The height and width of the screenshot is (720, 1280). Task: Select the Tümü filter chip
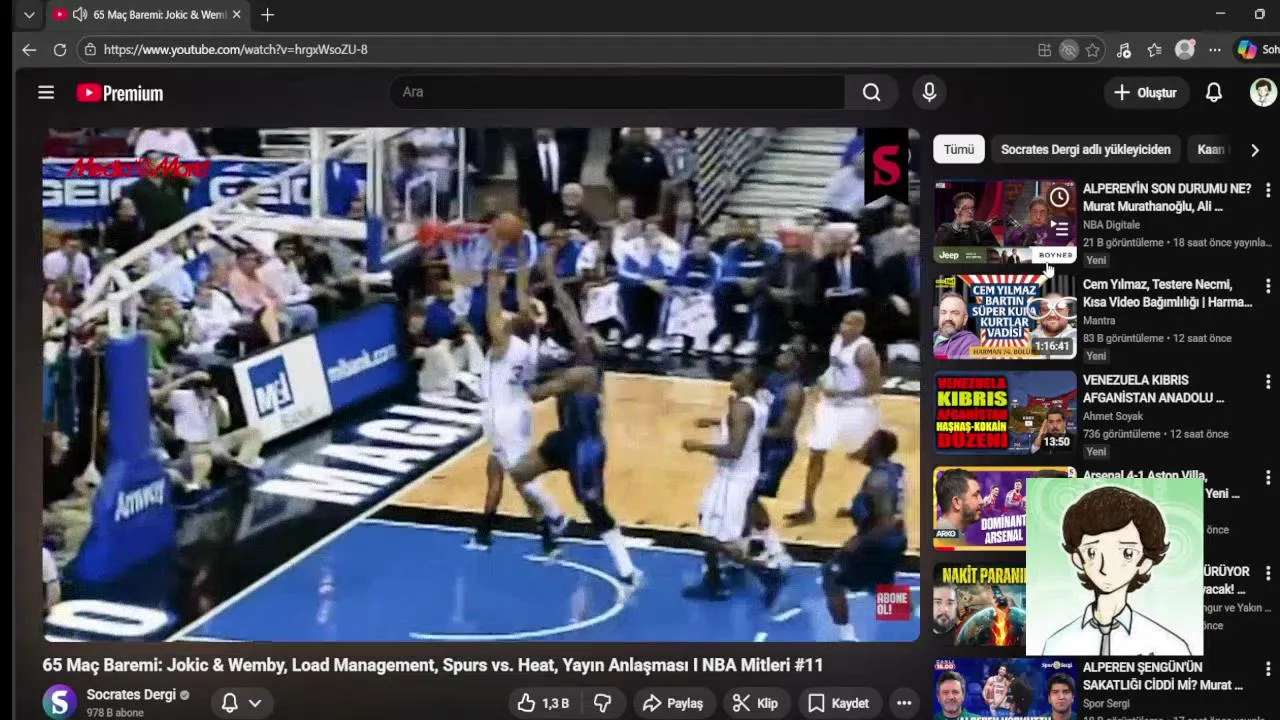(x=958, y=149)
